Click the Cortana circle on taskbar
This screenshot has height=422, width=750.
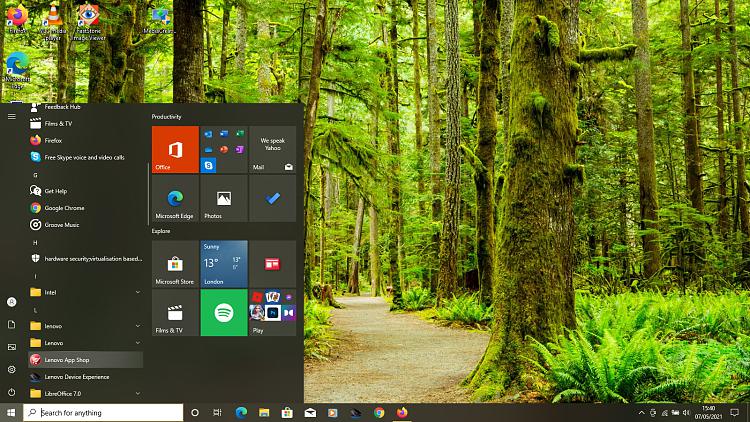coord(195,412)
